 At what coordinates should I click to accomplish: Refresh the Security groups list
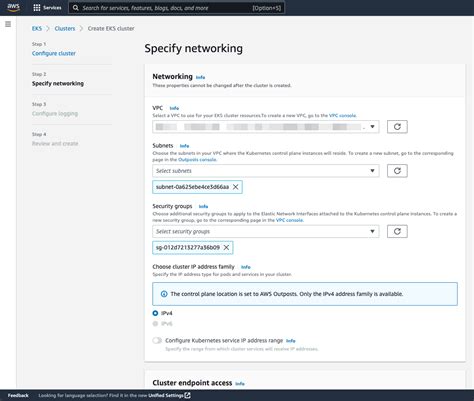[x=397, y=231]
